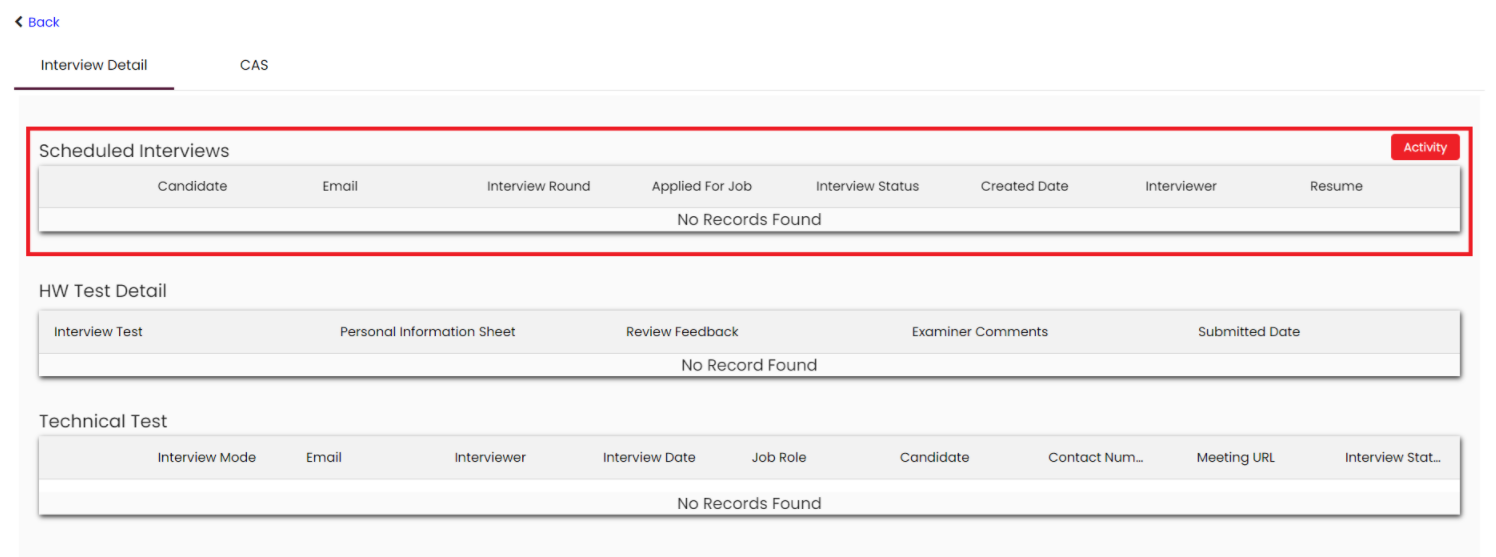The image size is (1496, 557).
Task: Click the truncated Contact Num... column header
Action: 1095,458
